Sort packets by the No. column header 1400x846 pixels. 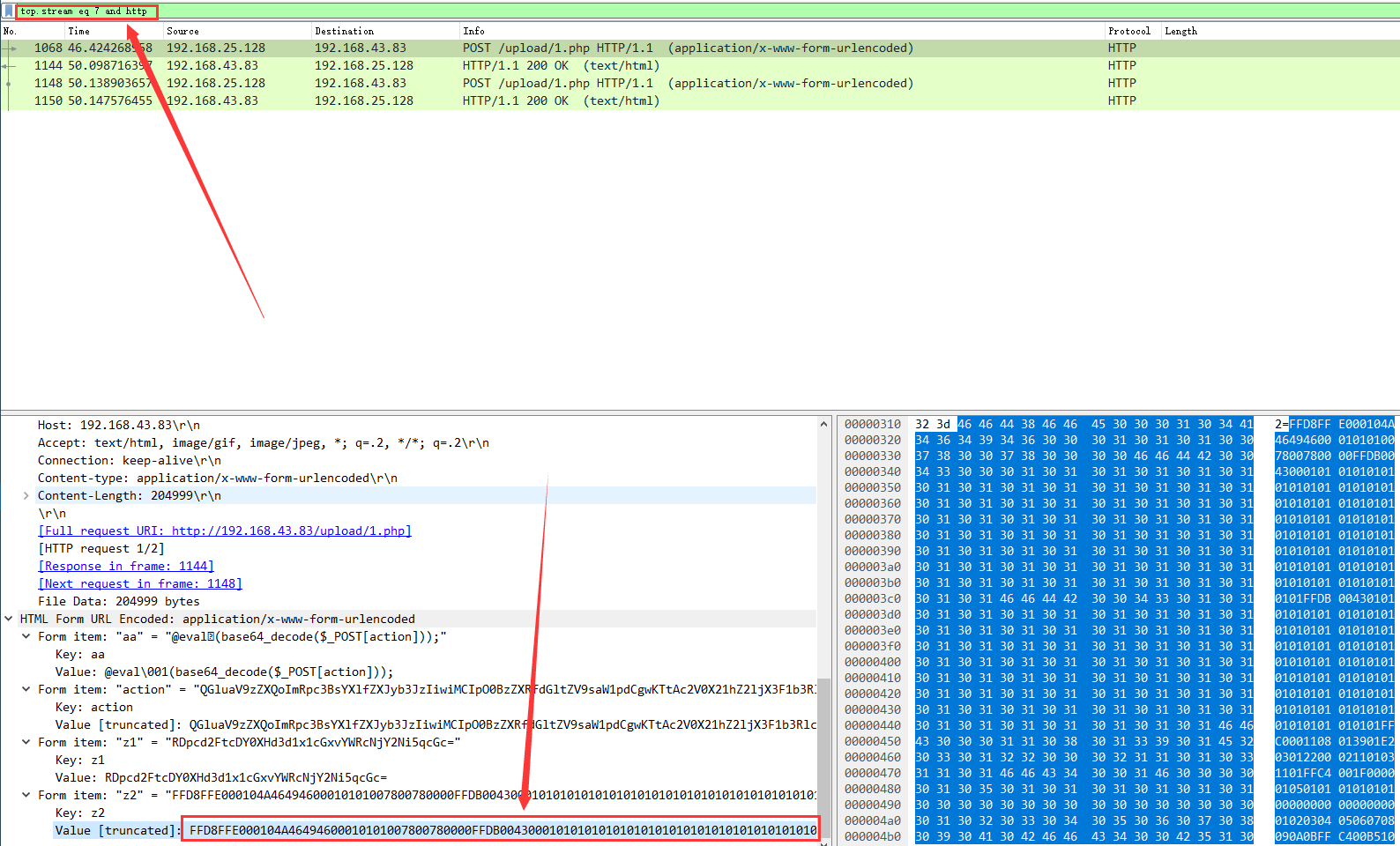(11, 31)
